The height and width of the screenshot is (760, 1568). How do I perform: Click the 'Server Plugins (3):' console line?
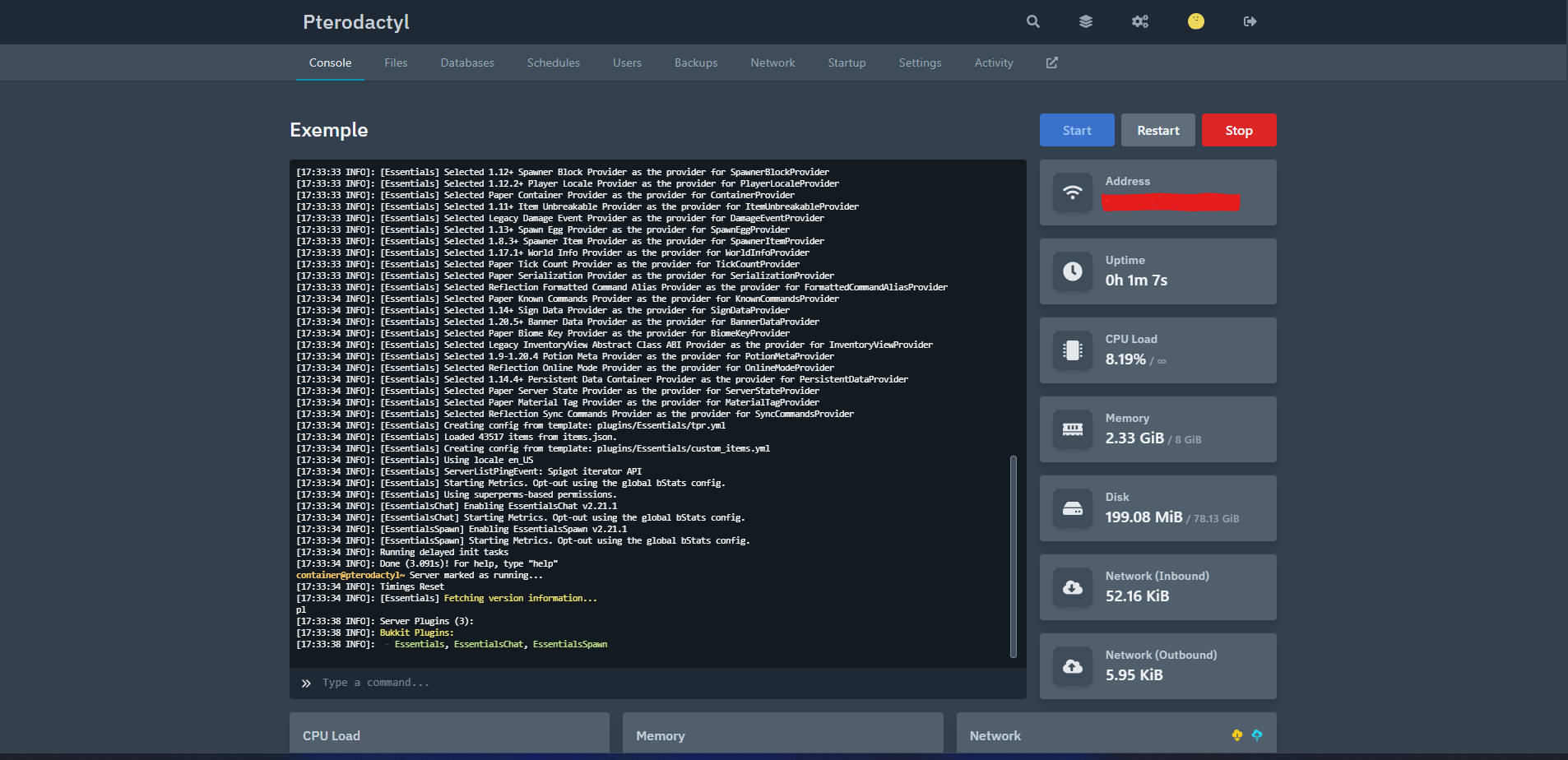pyautogui.click(x=385, y=621)
